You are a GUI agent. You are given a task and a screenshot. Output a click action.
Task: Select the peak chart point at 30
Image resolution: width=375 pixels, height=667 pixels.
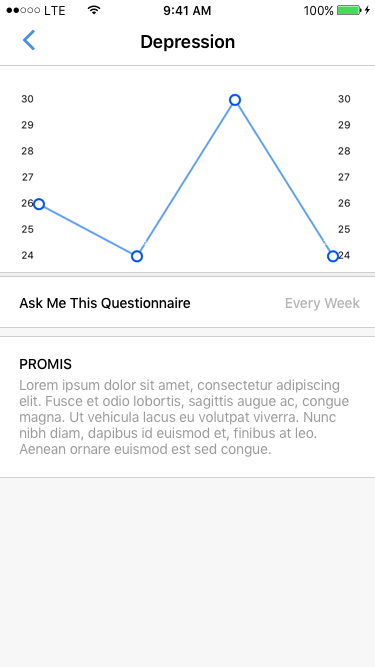coord(235,100)
